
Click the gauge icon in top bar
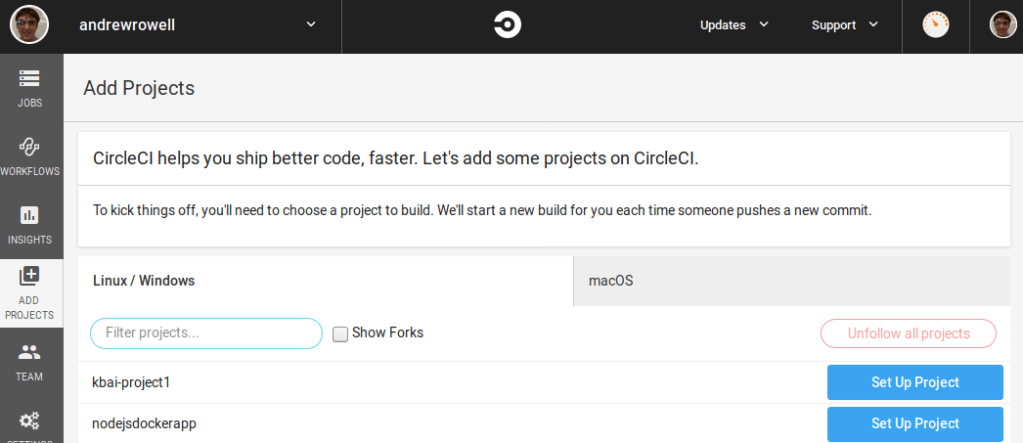936,25
